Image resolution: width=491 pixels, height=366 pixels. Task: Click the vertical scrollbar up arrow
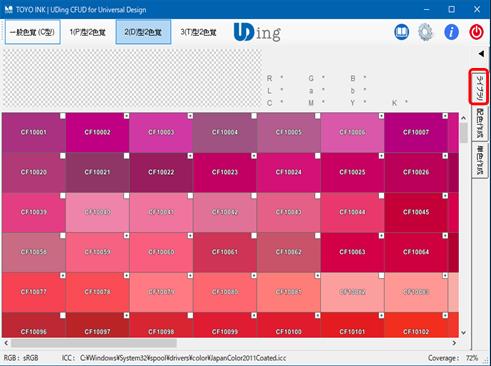[x=463, y=118]
